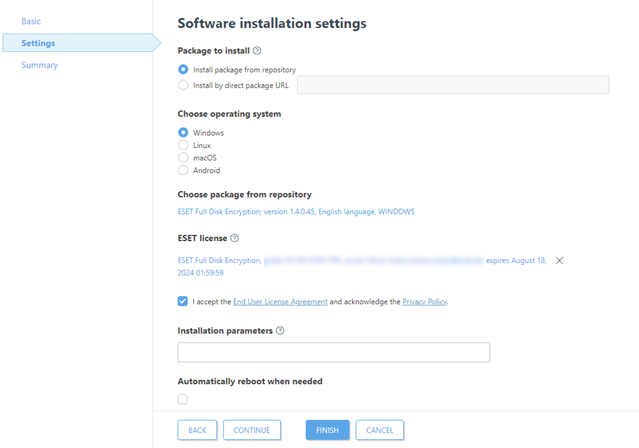Open help icon beside Installation parameters

(x=280, y=331)
